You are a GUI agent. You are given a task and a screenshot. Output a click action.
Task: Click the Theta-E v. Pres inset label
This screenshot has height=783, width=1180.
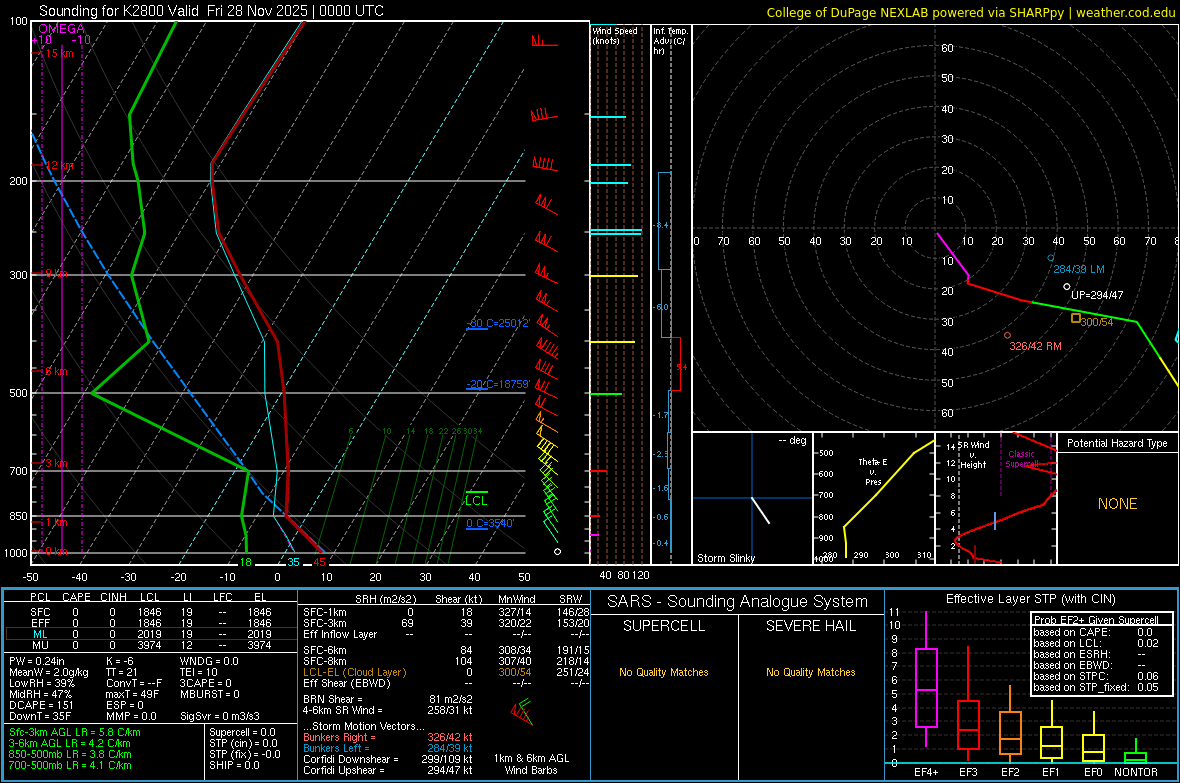[x=873, y=471]
